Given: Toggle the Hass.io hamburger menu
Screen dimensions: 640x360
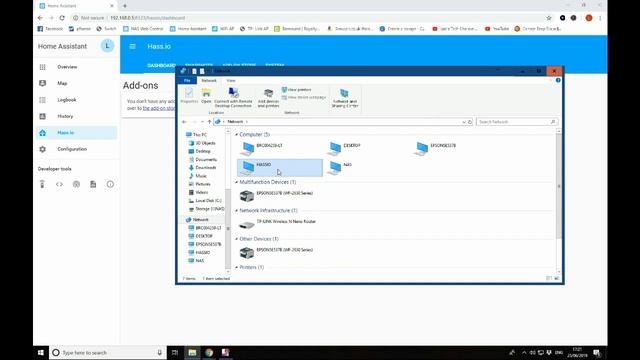Looking at the screenshot, I should click(133, 47).
